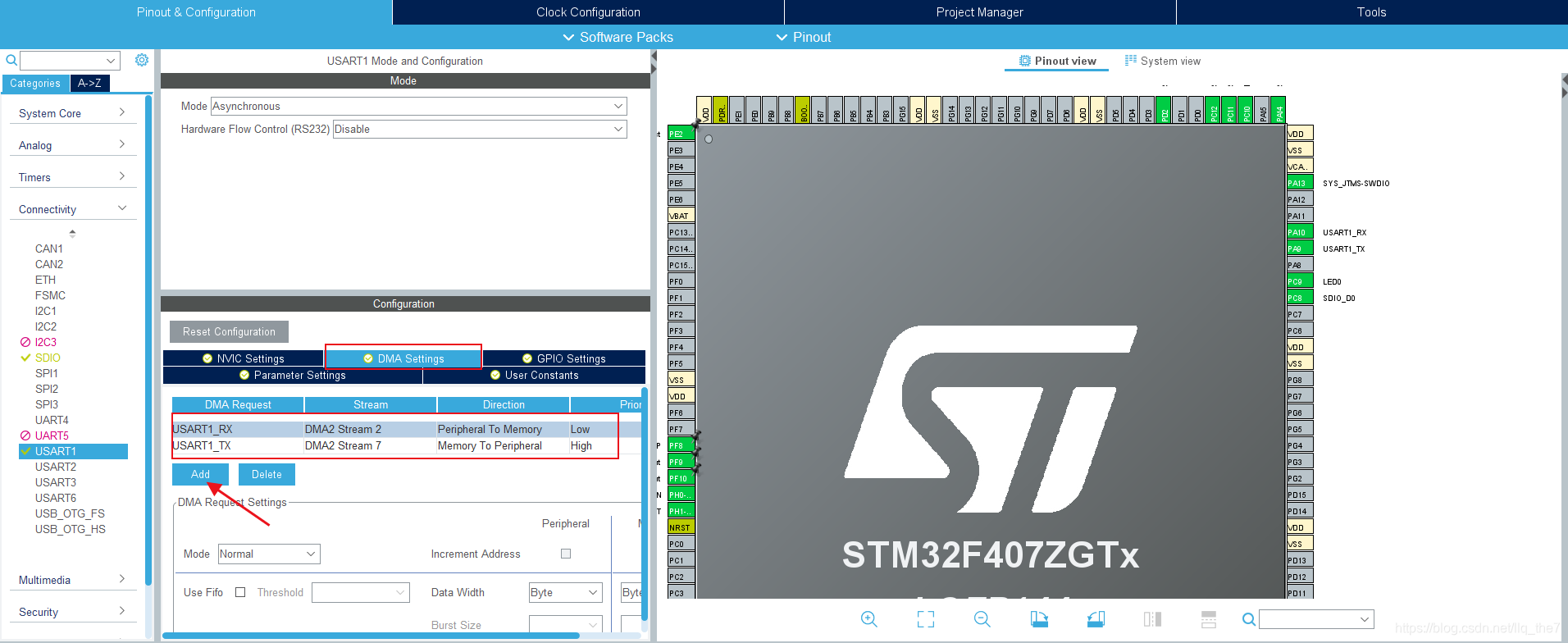Select USART2 in the Connectivity list

click(56, 467)
